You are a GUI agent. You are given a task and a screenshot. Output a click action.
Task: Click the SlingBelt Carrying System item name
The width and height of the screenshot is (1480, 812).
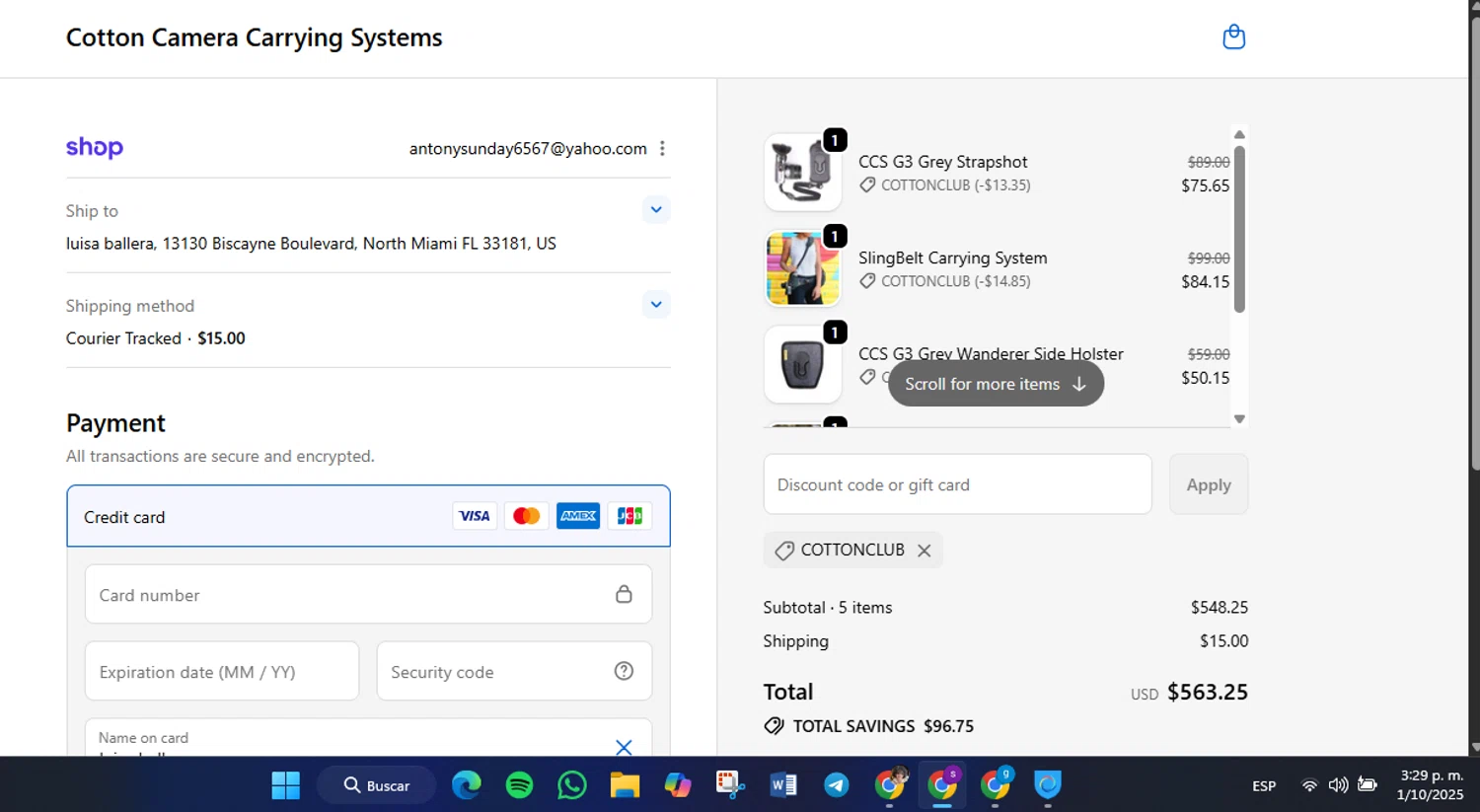tap(952, 258)
